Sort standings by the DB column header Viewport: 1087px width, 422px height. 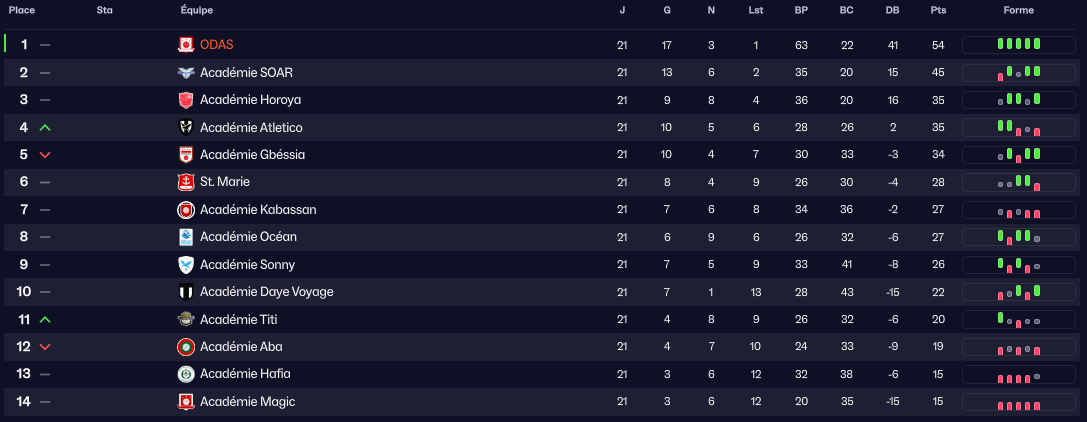tap(892, 11)
